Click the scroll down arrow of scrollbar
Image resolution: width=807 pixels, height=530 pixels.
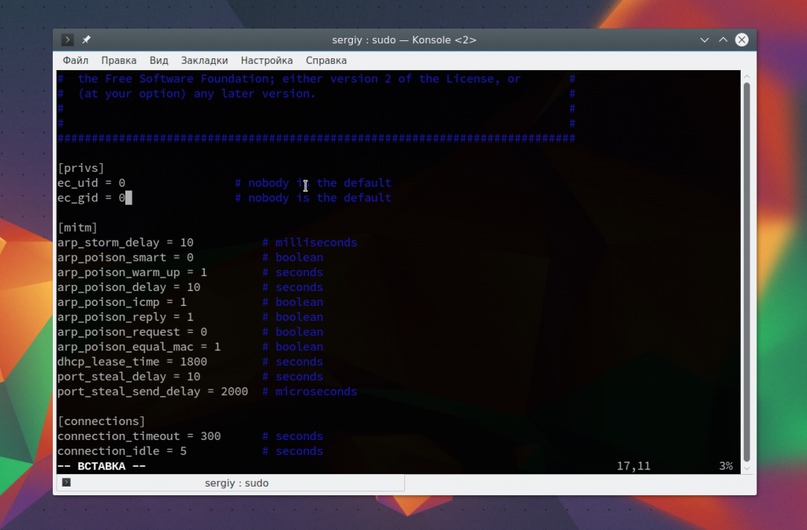click(x=747, y=467)
